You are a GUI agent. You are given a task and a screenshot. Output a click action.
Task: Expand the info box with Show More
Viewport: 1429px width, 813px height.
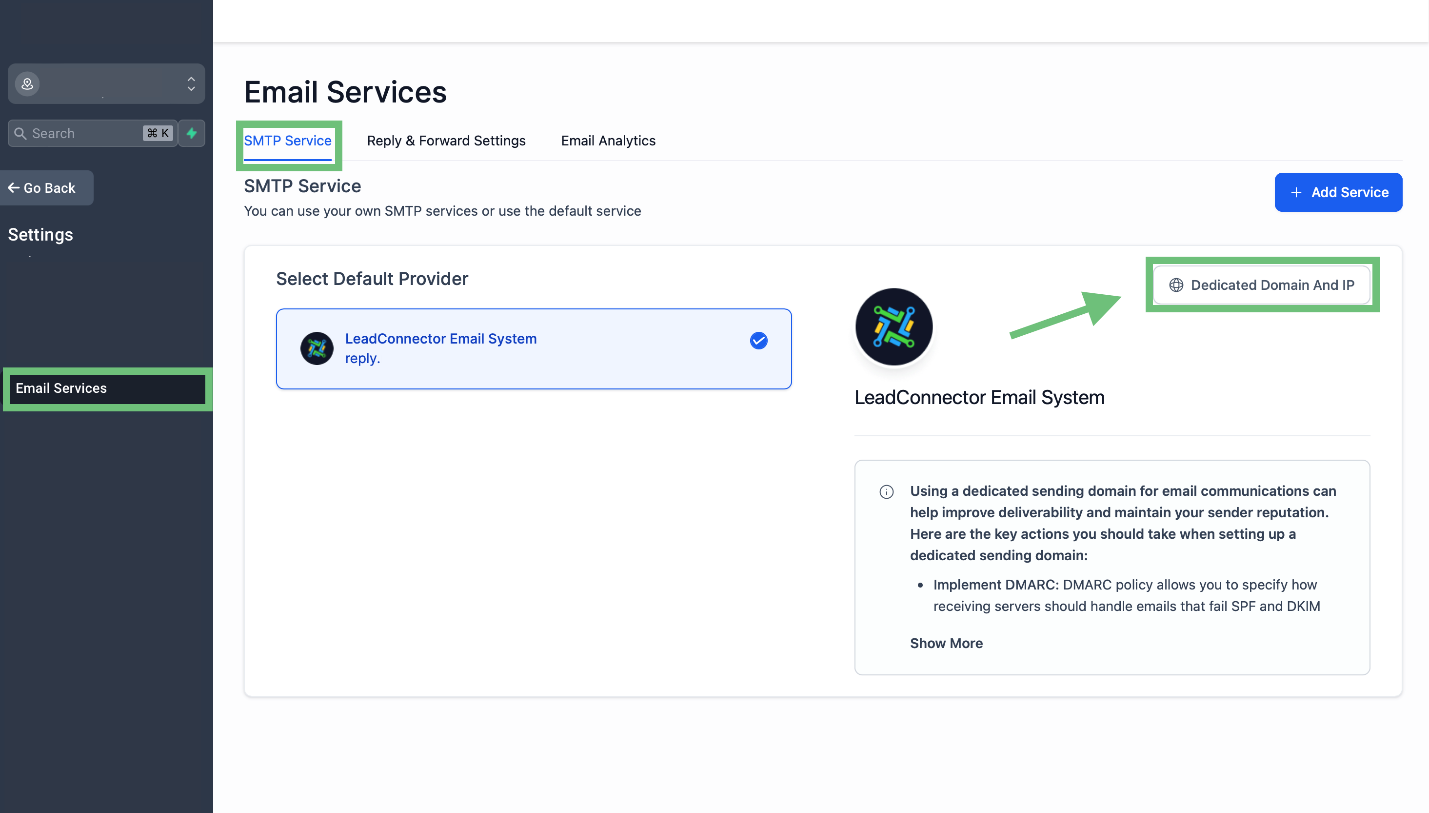coord(946,643)
